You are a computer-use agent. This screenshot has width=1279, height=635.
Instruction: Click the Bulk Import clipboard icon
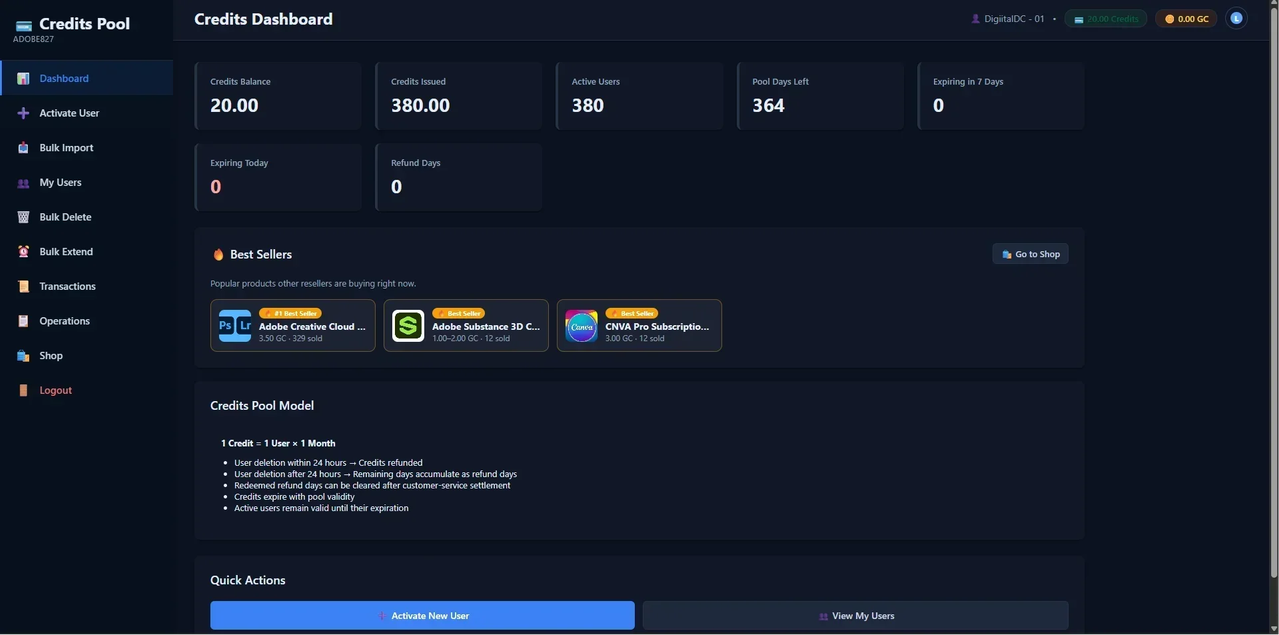[x=23, y=148]
